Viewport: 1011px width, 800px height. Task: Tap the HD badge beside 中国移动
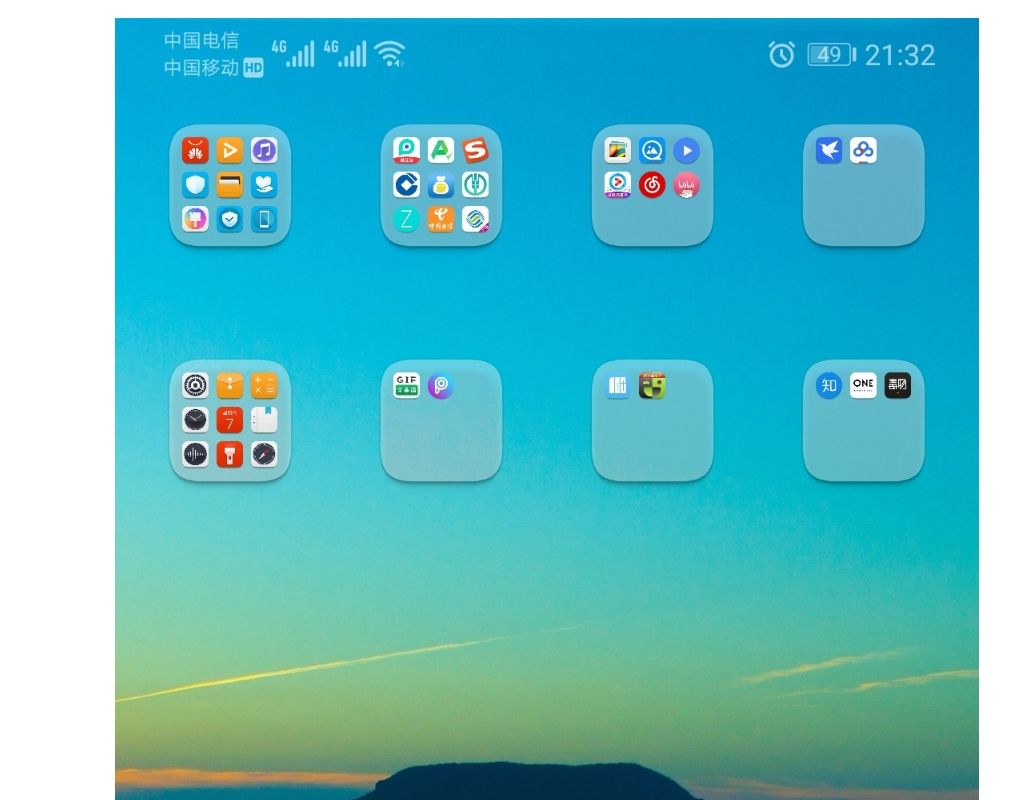click(253, 68)
